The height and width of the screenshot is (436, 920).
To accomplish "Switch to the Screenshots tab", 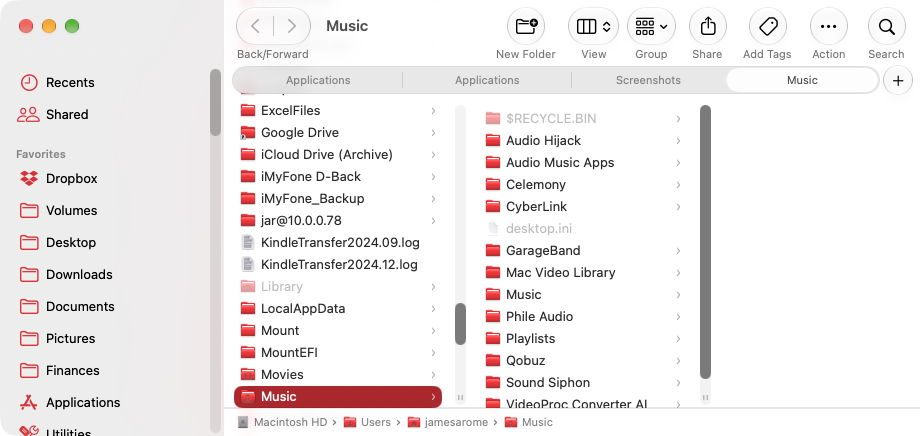I will point(648,80).
